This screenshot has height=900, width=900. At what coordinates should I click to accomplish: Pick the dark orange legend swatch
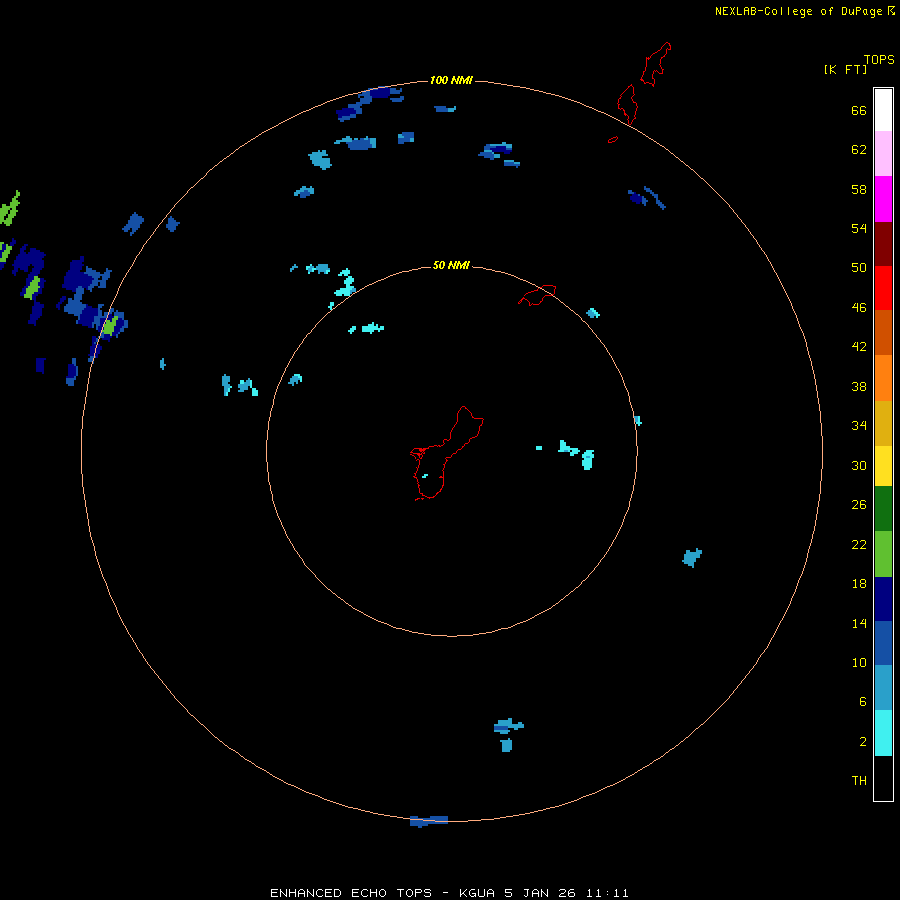pyautogui.click(x=883, y=333)
